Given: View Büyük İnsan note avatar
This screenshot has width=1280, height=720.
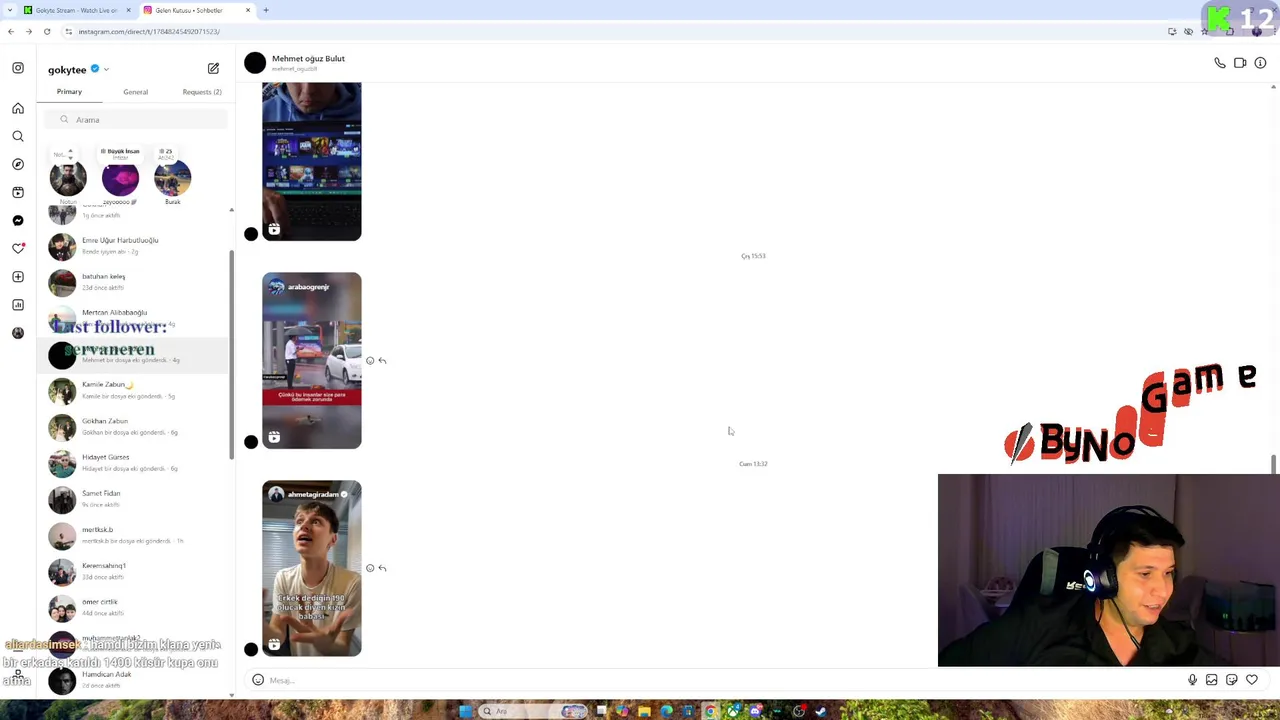Looking at the screenshot, I should (x=120, y=178).
